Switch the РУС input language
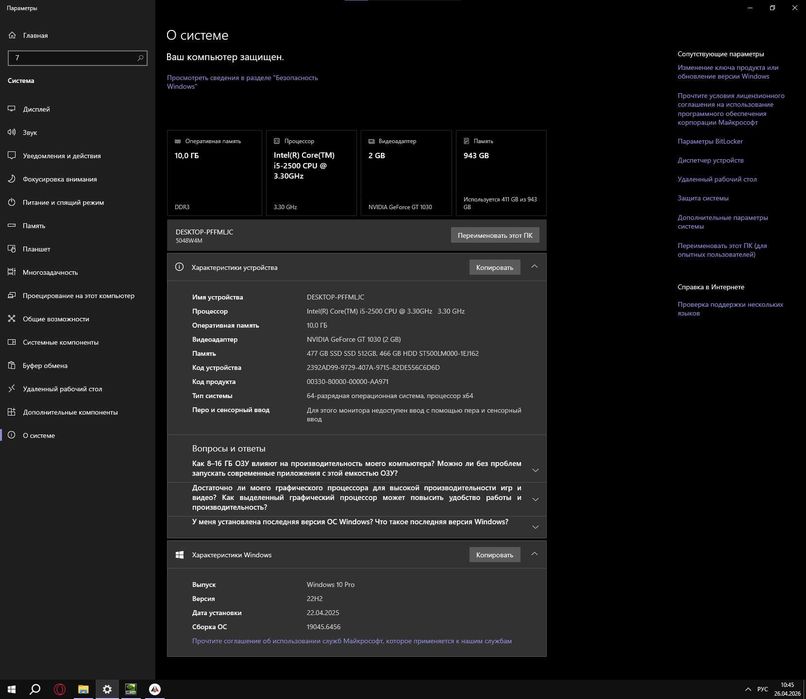This screenshot has width=806, height=699. tap(762, 689)
